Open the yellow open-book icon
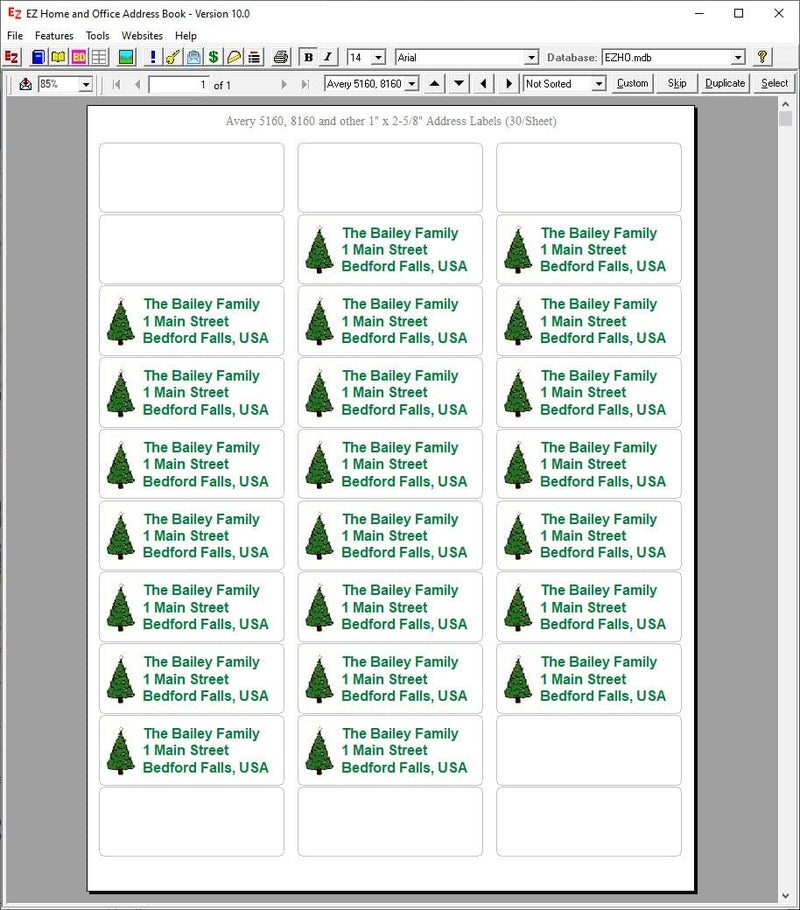The height and width of the screenshot is (910, 800). [x=58, y=57]
